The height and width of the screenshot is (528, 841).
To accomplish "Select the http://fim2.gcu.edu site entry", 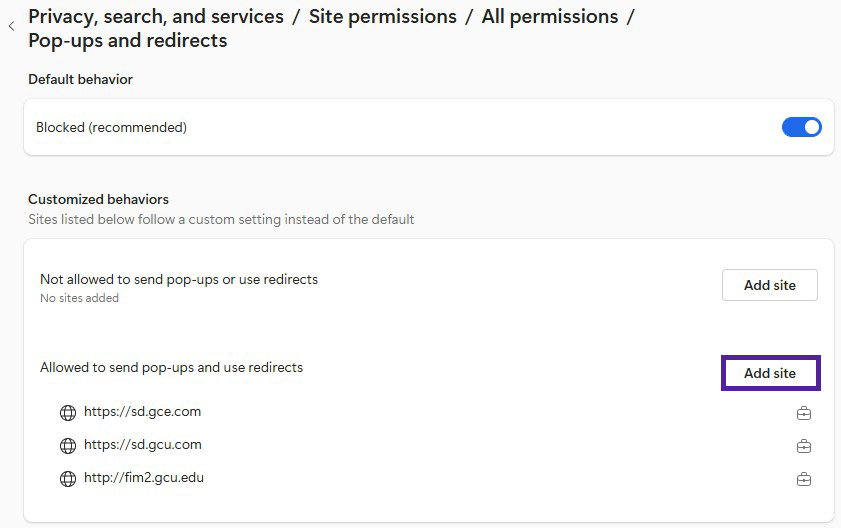I will 143,478.
